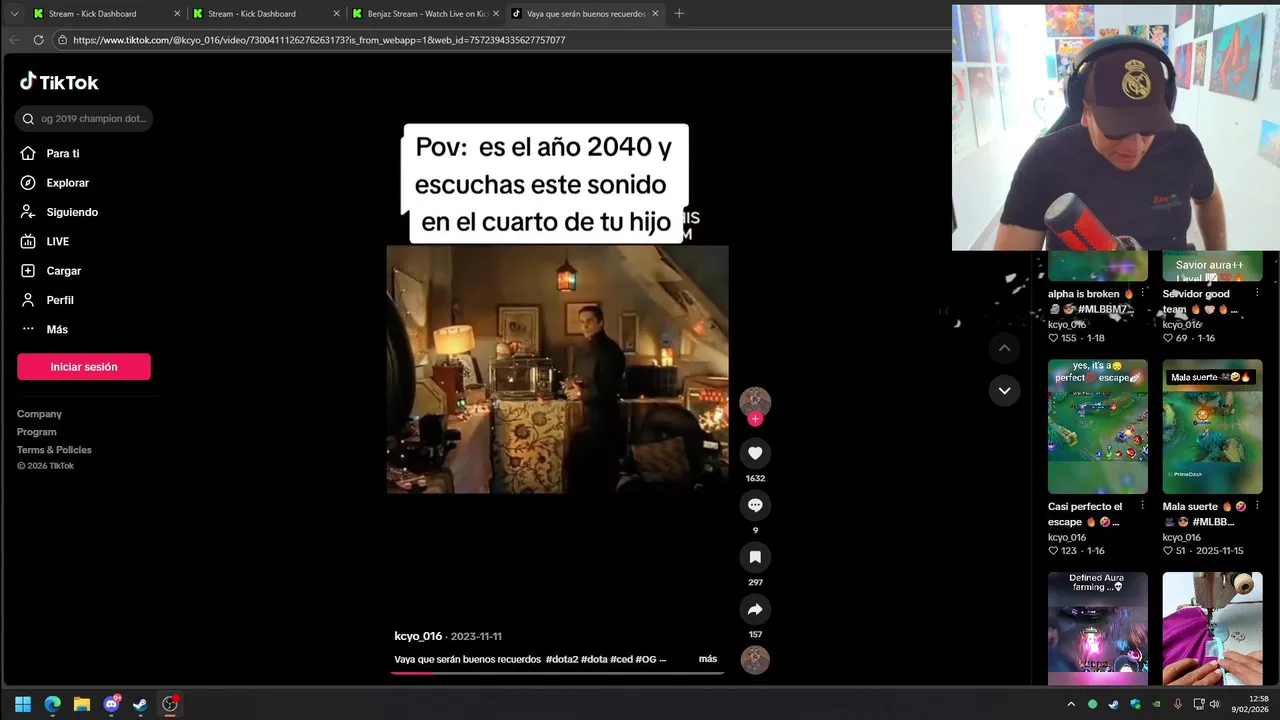Open kcyo_016 profile under video
Screen dimensions: 1280x720
point(418,636)
